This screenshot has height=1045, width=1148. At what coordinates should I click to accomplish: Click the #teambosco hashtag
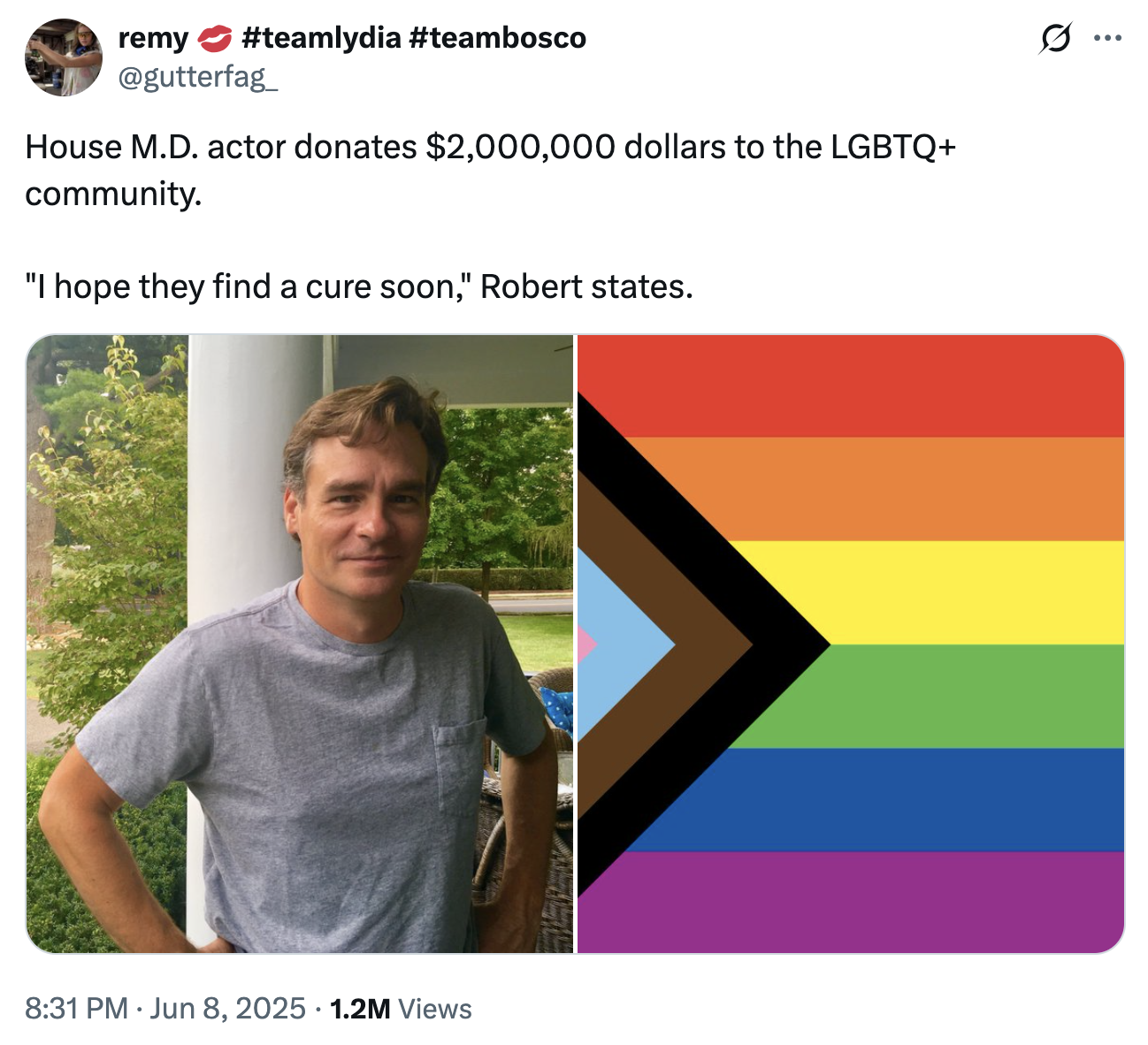point(498,38)
